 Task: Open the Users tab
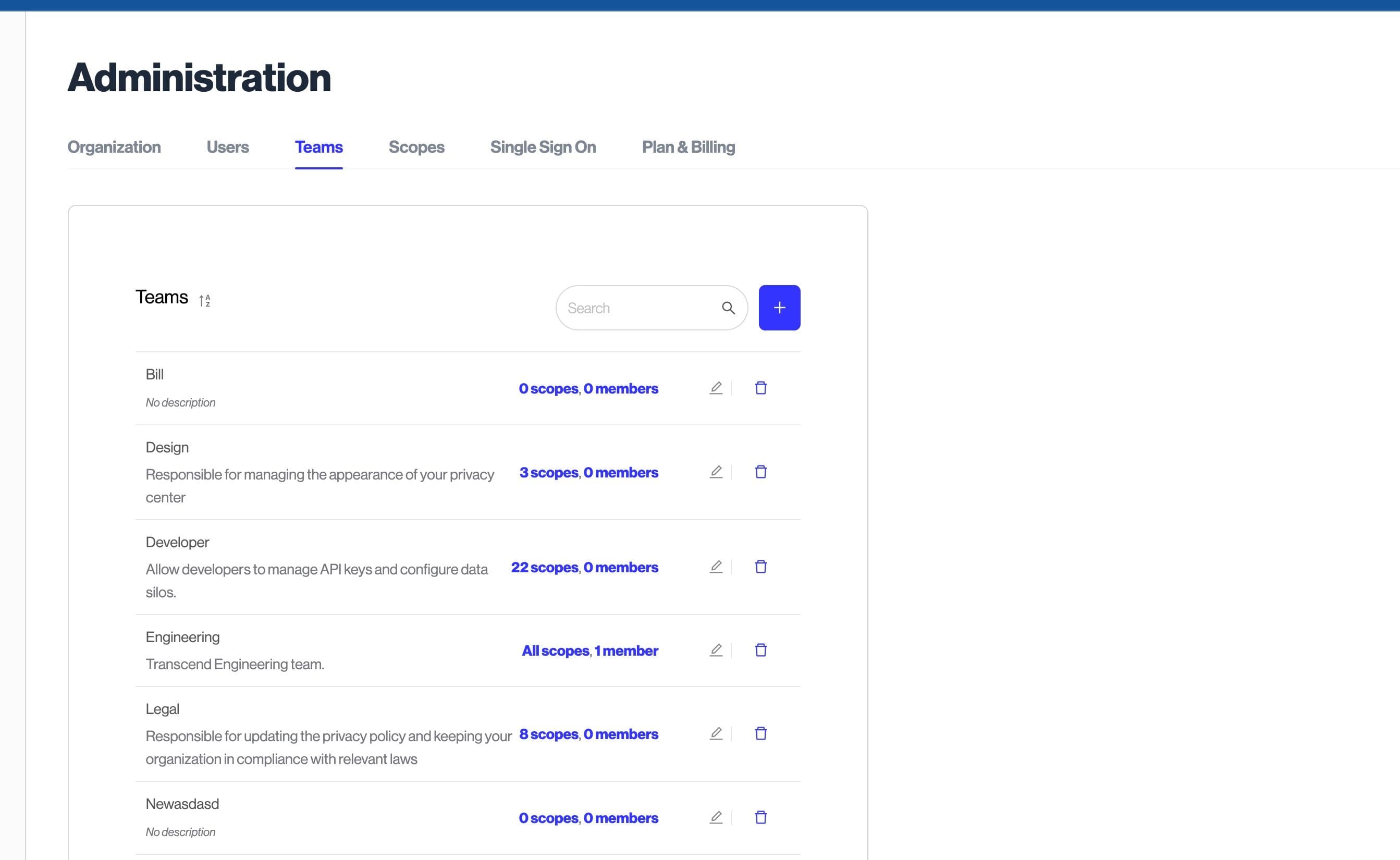(227, 148)
